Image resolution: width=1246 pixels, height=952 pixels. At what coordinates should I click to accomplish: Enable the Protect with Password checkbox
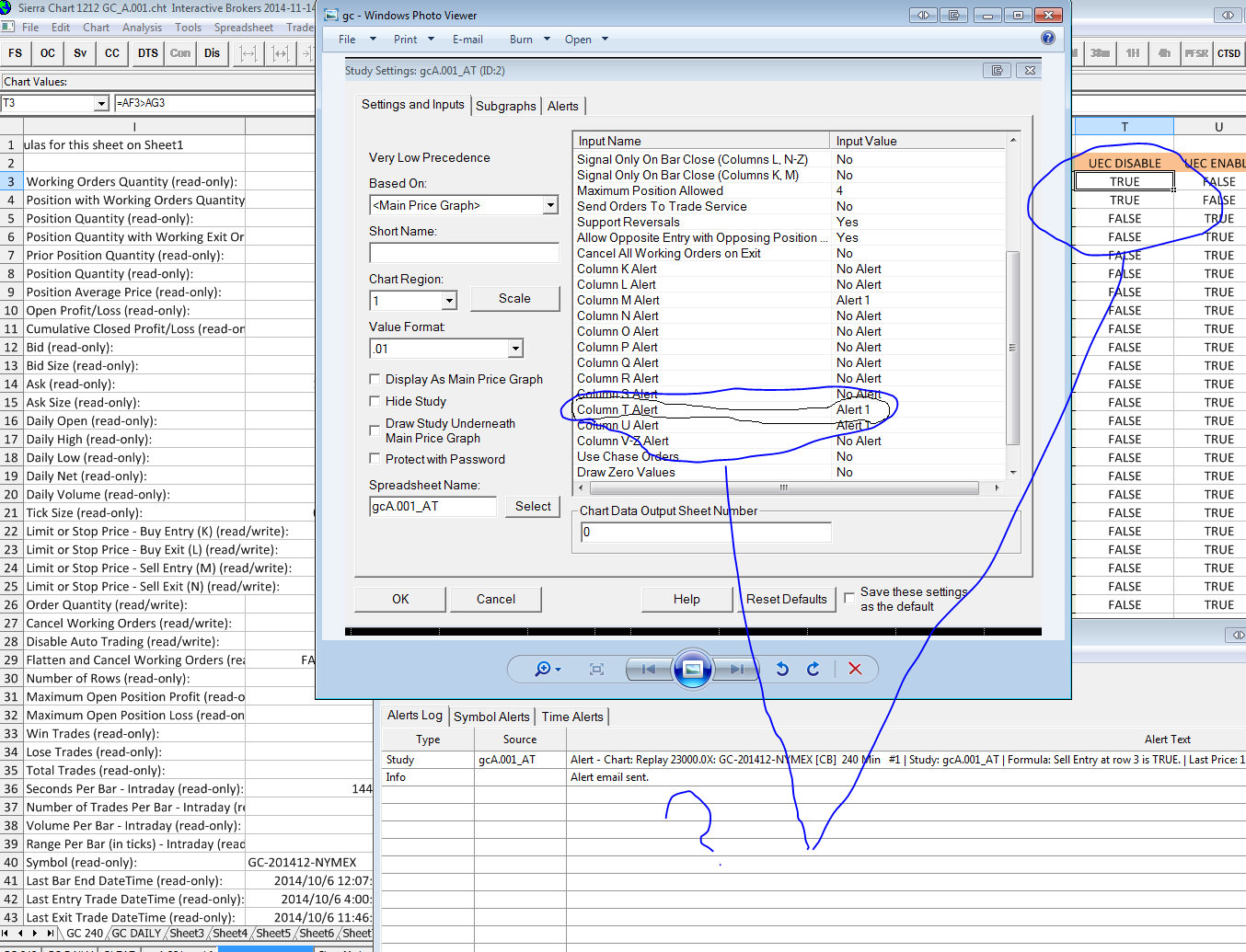(375, 459)
